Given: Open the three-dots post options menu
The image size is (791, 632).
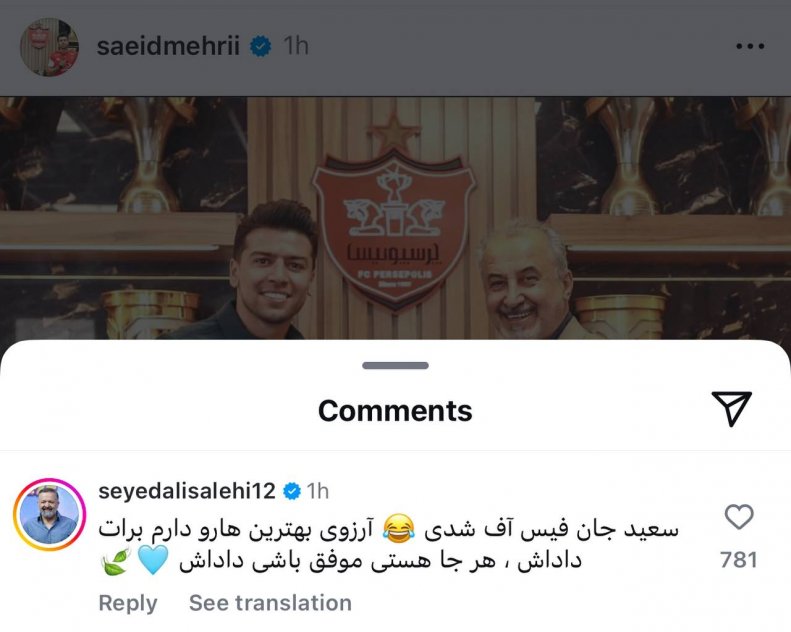Looking at the screenshot, I should (750, 46).
